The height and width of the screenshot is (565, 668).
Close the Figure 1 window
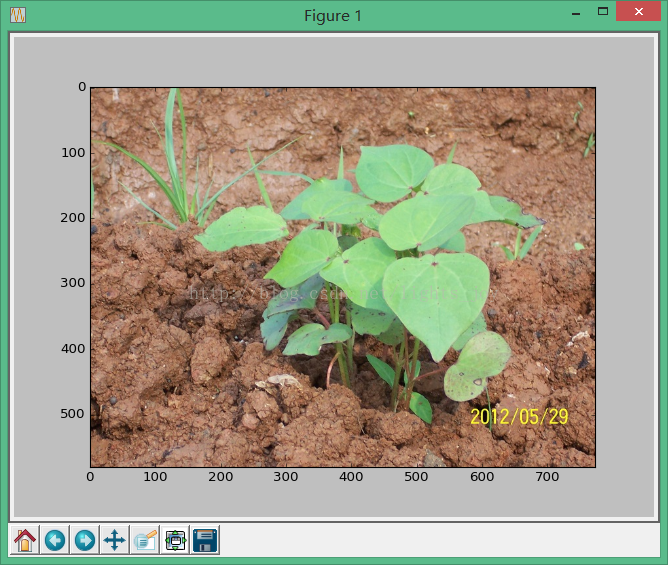point(639,12)
